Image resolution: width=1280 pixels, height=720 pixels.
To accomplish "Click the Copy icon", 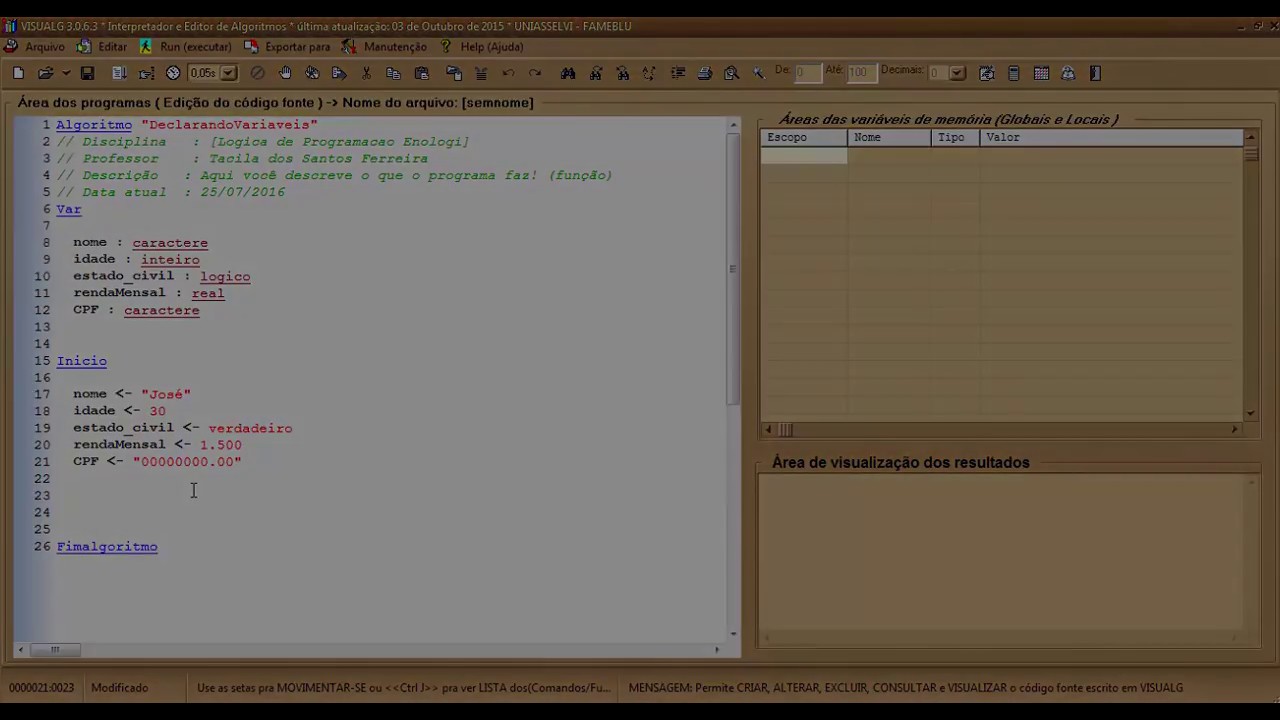I will (393, 73).
